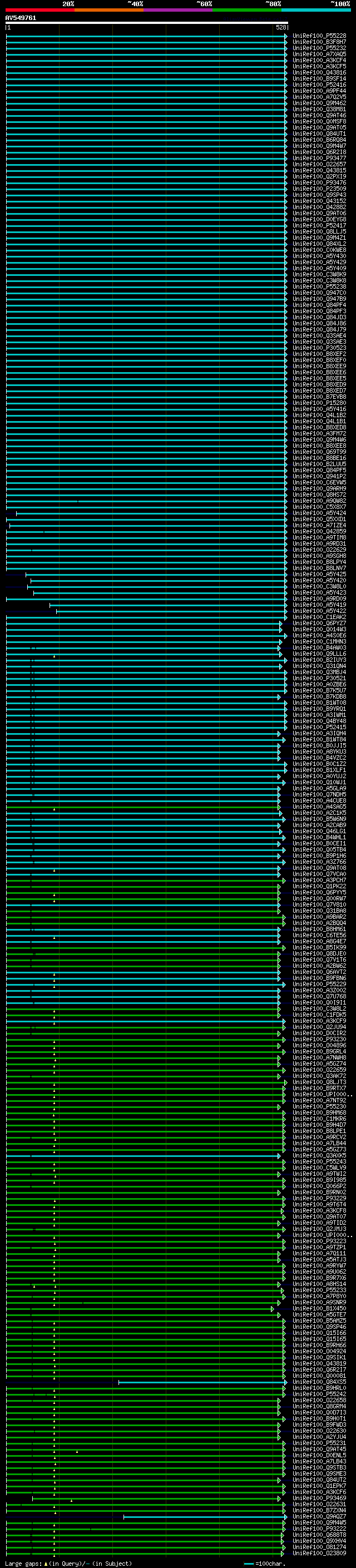Choose the UniRef100_Q43815 entry

319,170
